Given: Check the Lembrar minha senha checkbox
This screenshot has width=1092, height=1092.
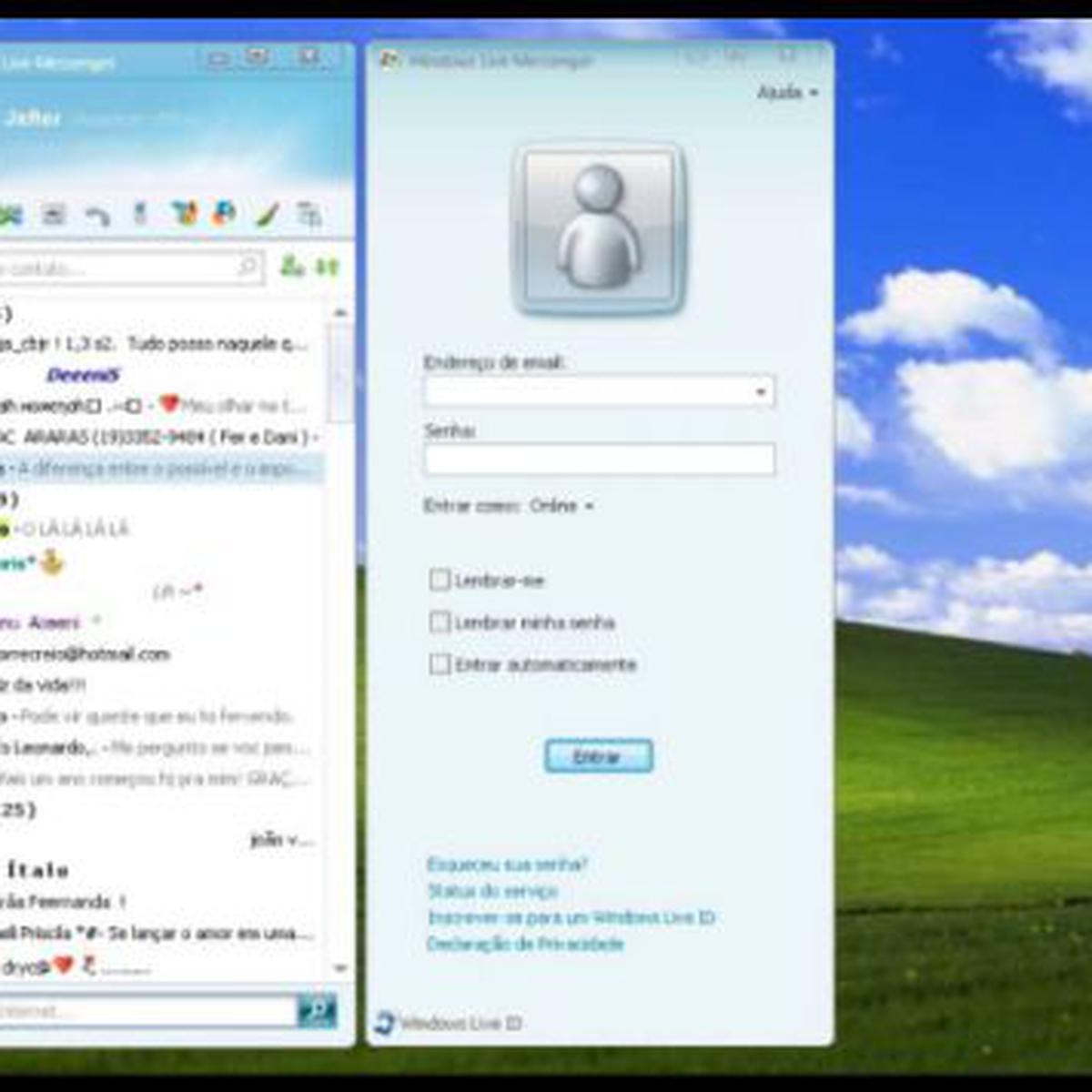Looking at the screenshot, I should click(x=440, y=622).
